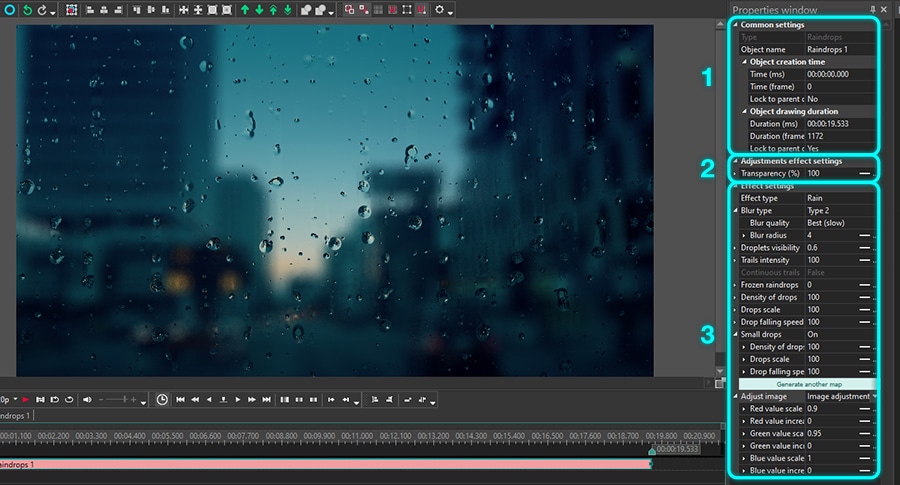Screen dimensions: 900x485
Task: Open the overlapping shapes tool dropdown
Action: (331, 12)
